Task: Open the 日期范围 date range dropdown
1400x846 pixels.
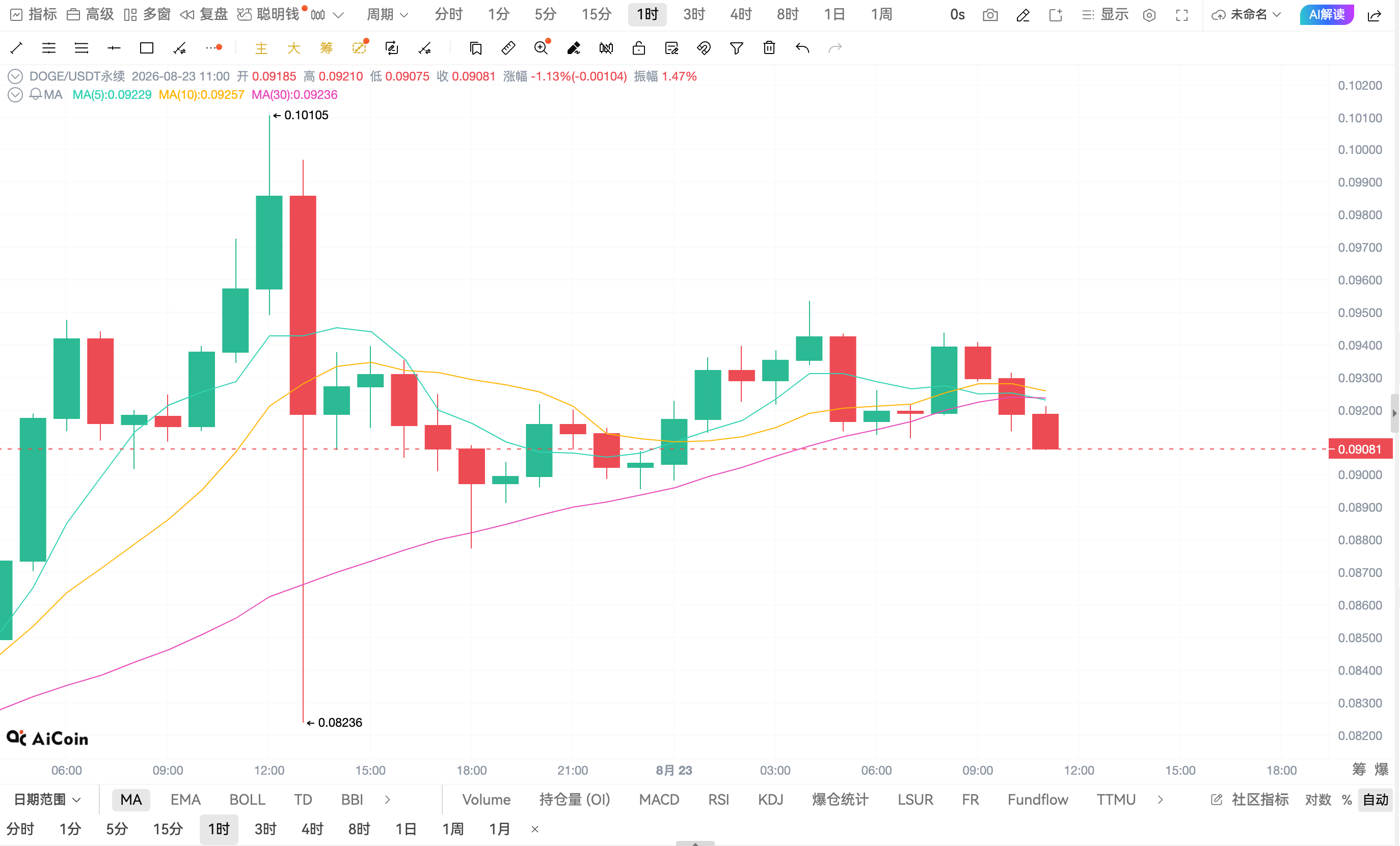Action: (47, 800)
